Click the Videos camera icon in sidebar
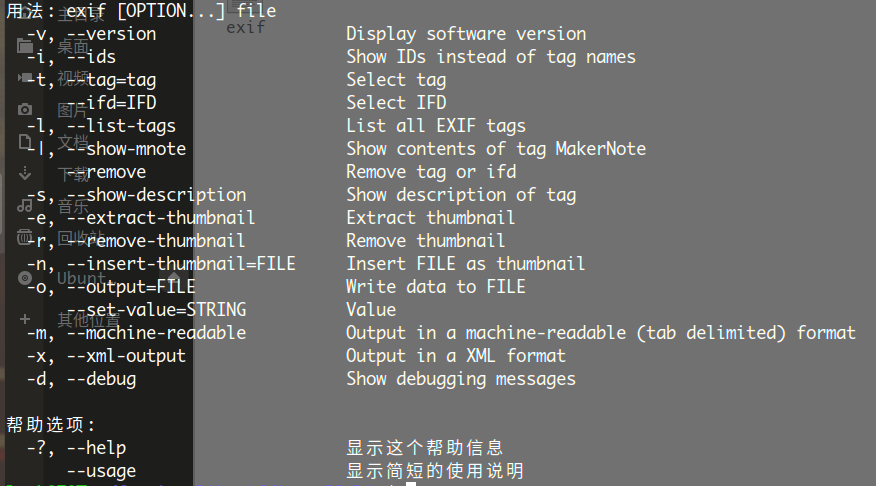 pos(25,78)
